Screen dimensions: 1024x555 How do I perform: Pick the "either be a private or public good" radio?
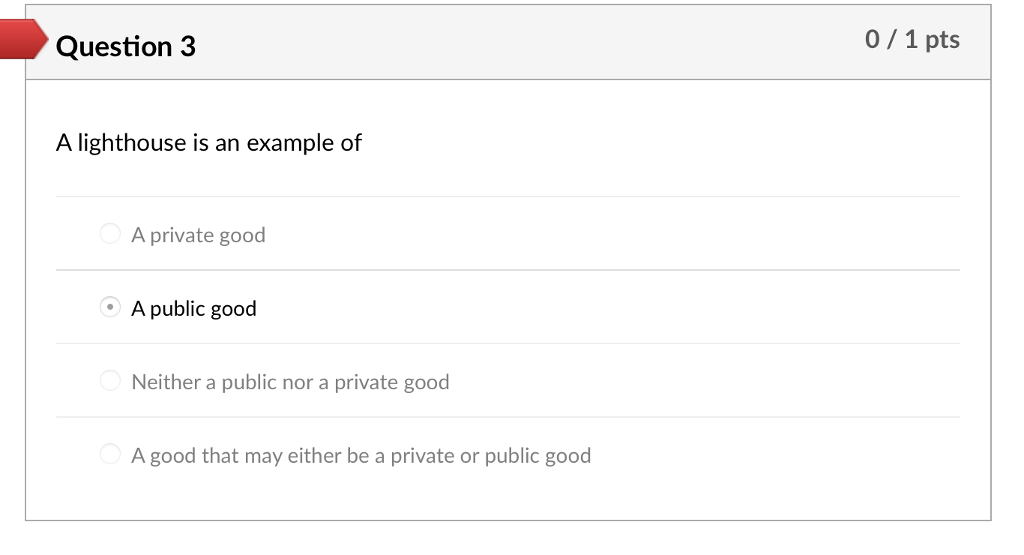point(110,455)
